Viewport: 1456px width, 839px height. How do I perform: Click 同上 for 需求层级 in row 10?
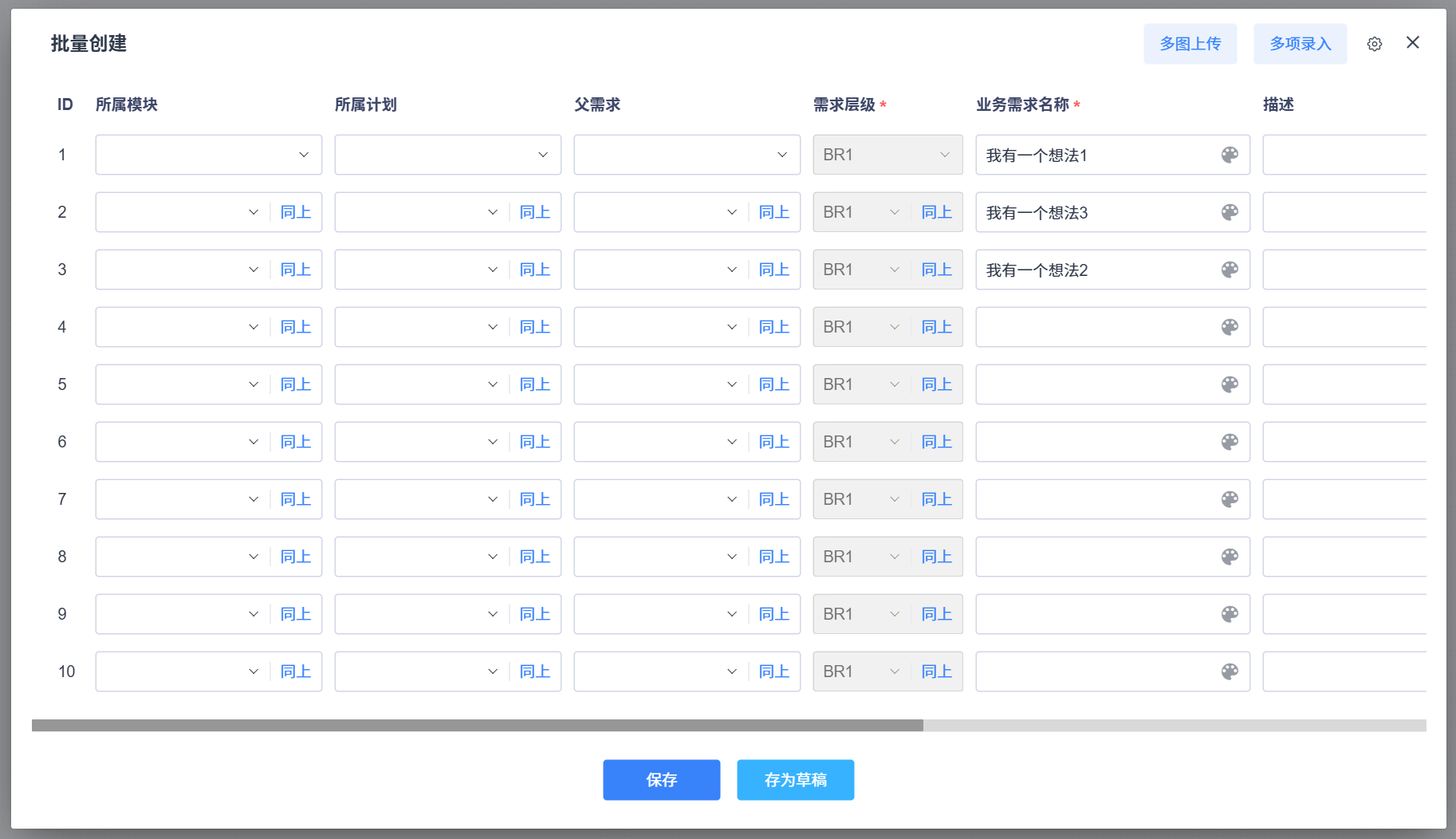pos(937,672)
